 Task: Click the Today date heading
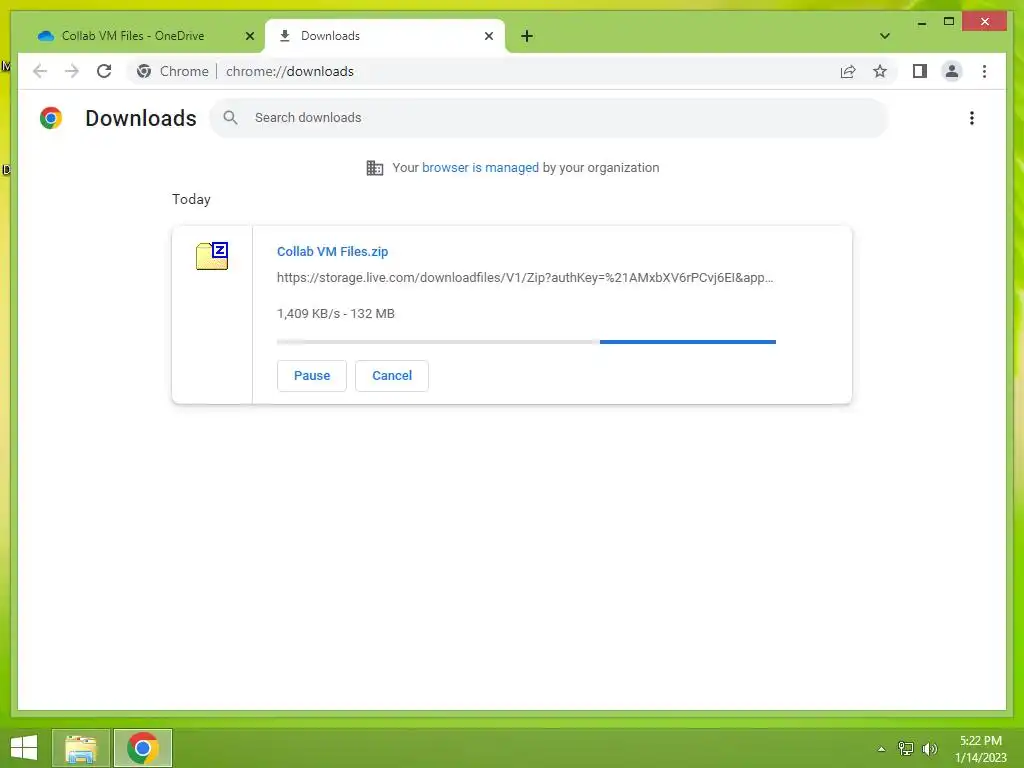click(191, 199)
